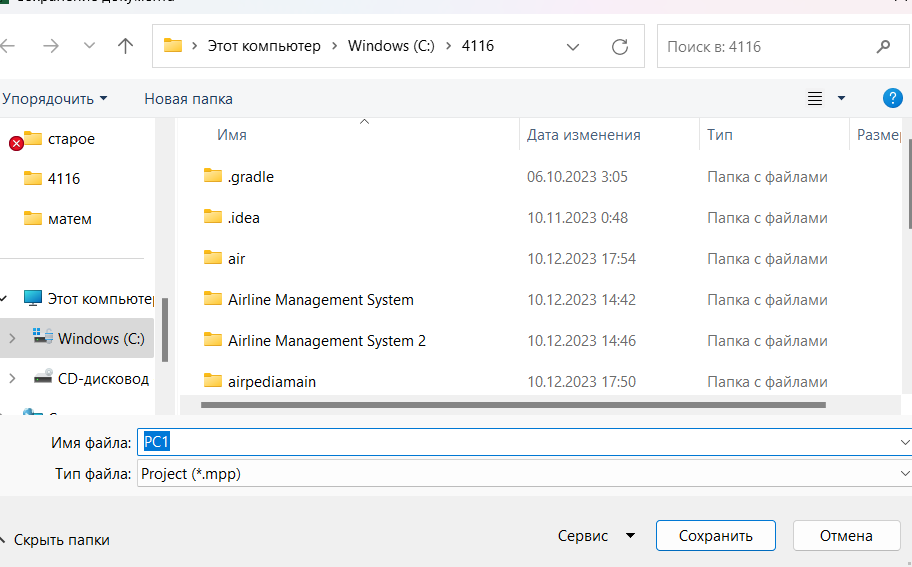Create a folder with 'Новая папка'
This screenshot has width=912, height=567.
[188, 99]
